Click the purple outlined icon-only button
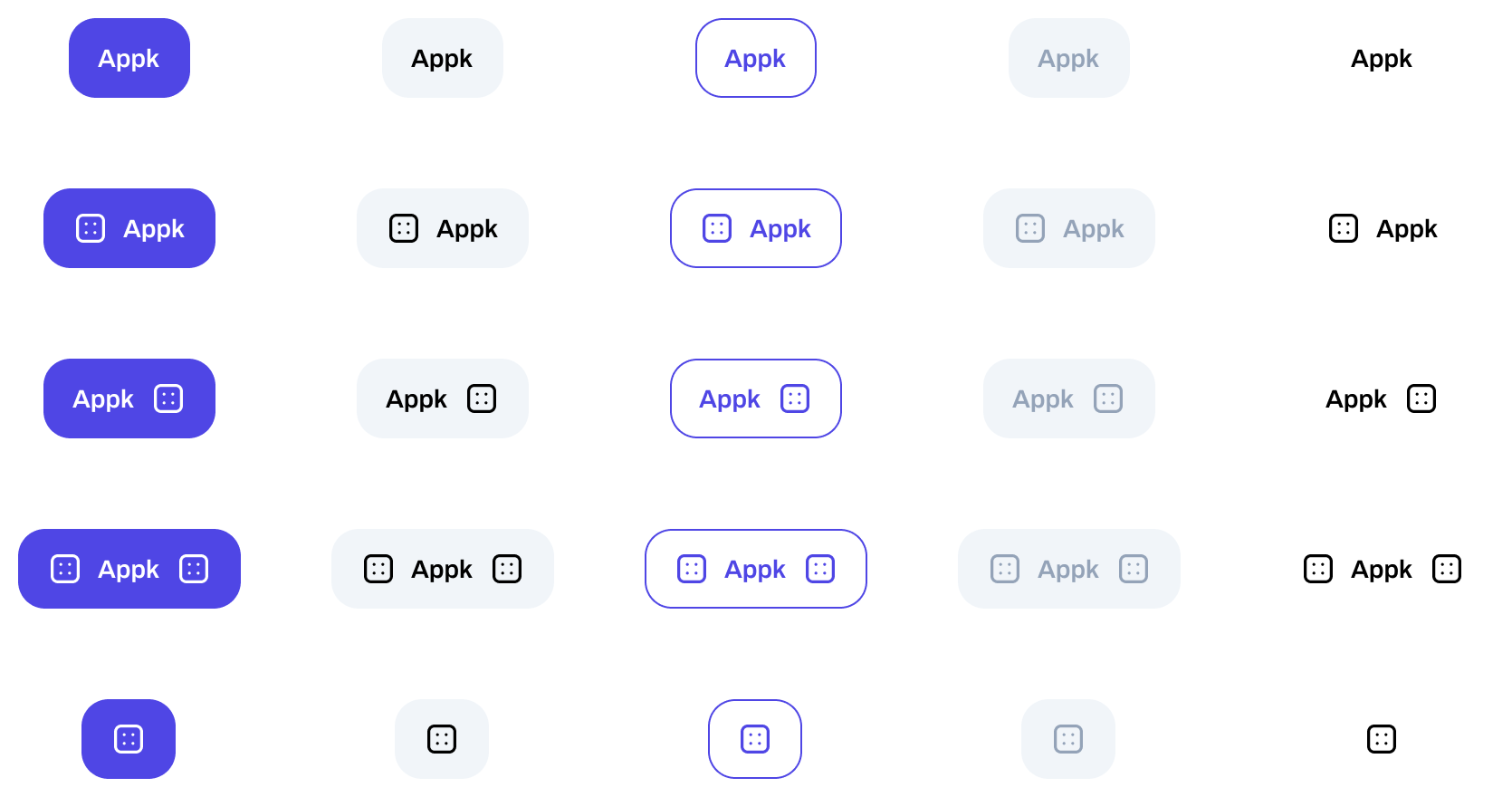 click(755, 739)
